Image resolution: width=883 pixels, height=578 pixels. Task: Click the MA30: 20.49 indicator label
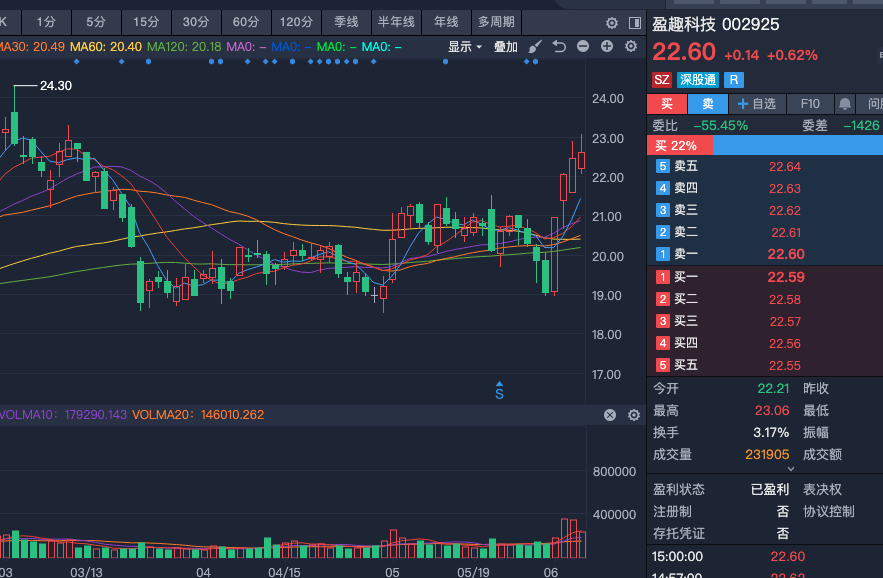[x=32, y=47]
